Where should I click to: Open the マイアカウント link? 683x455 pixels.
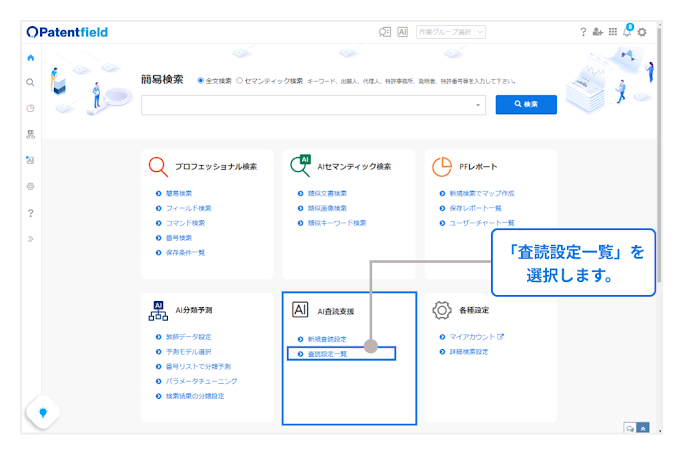click(470, 337)
